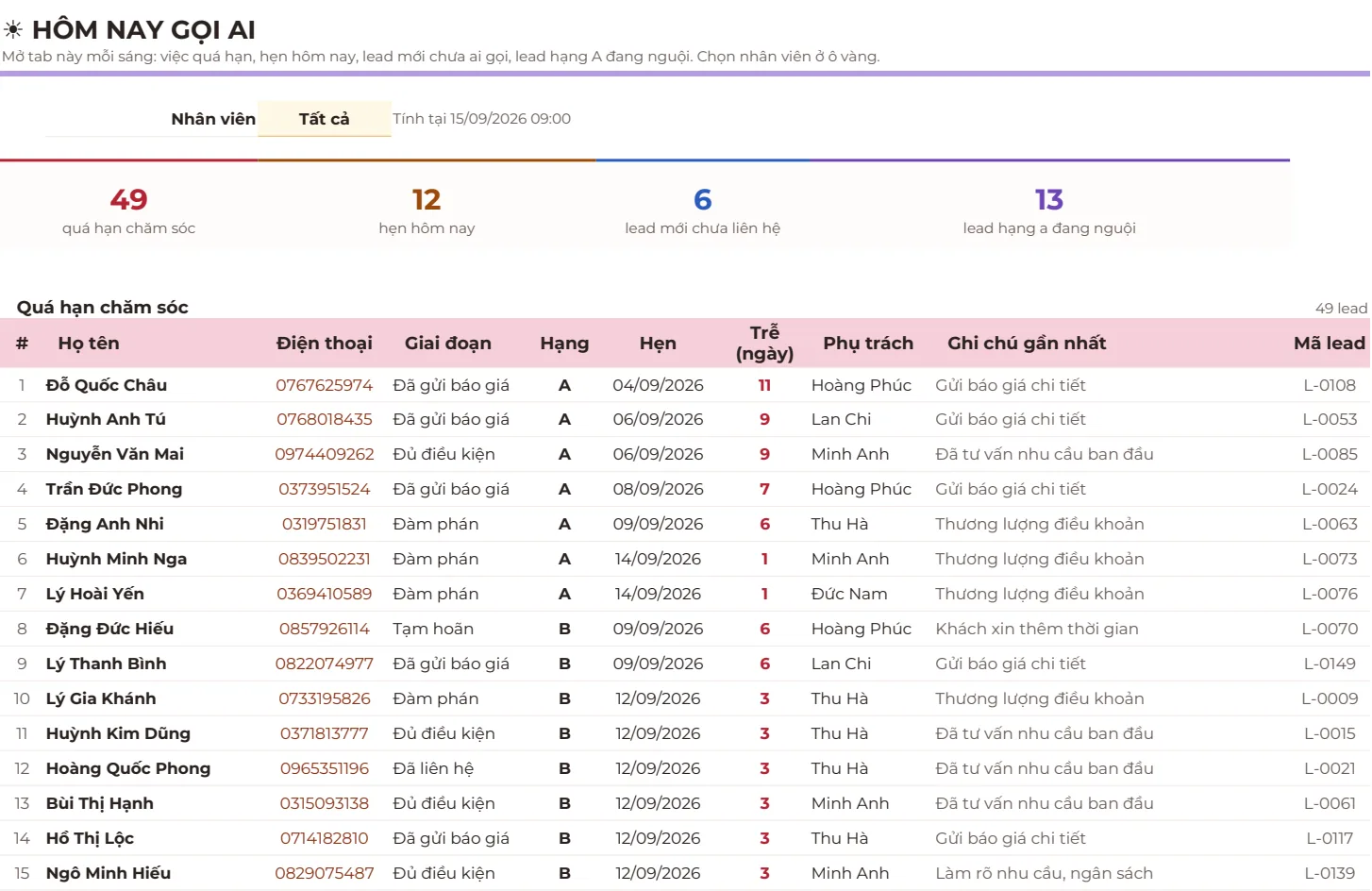Click the note Làm rõ nhu cầu, ngân sách

tap(1044, 873)
